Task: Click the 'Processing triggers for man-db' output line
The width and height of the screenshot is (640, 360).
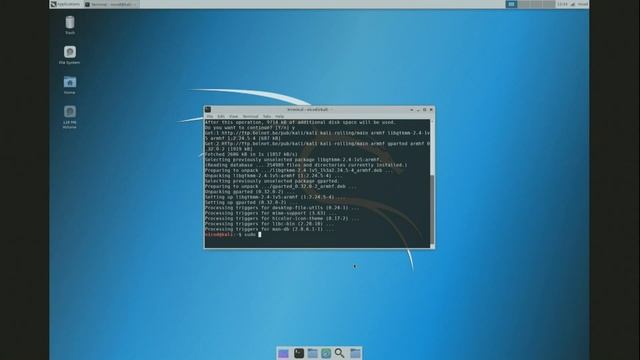Action: (x=269, y=229)
